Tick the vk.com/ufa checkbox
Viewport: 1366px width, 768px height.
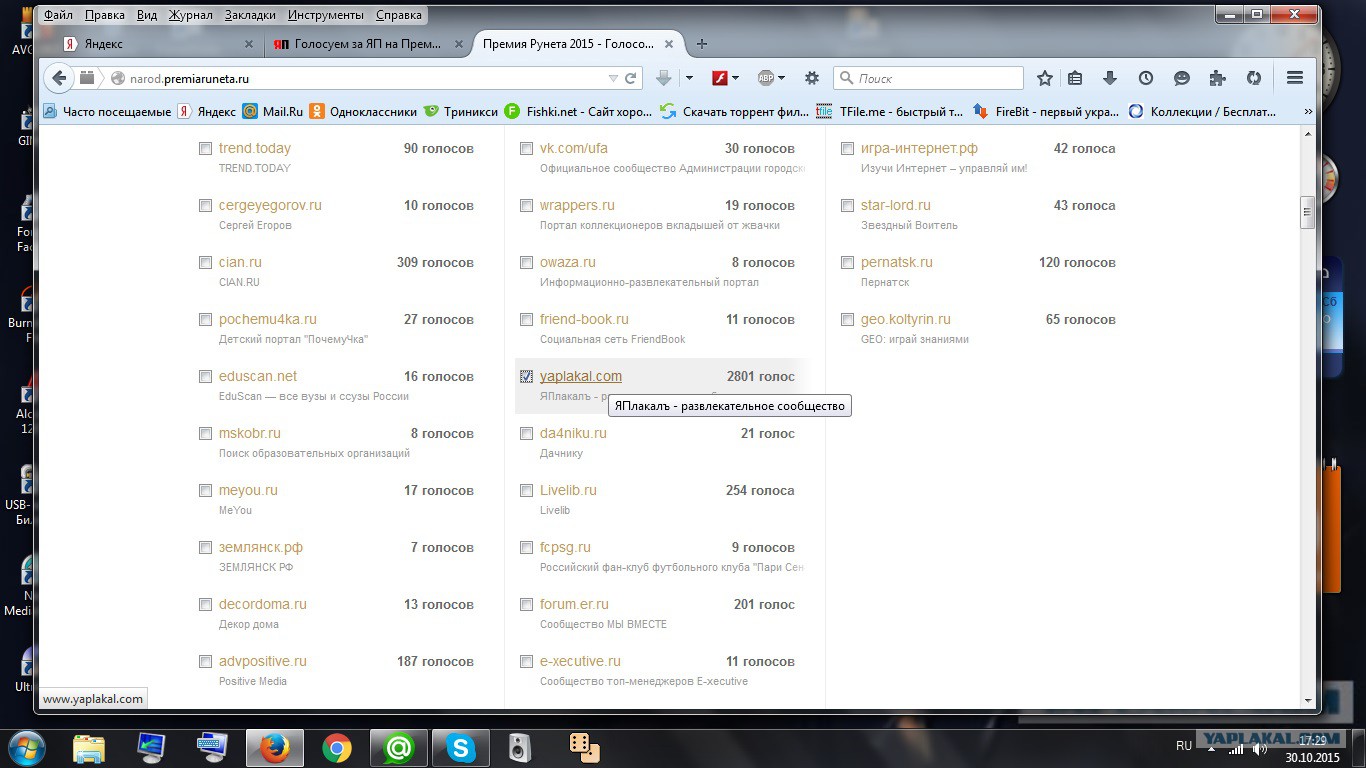coord(526,149)
